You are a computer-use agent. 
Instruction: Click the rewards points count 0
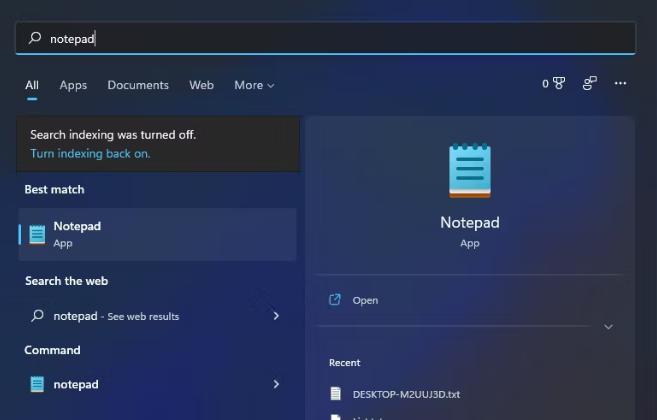(545, 83)
